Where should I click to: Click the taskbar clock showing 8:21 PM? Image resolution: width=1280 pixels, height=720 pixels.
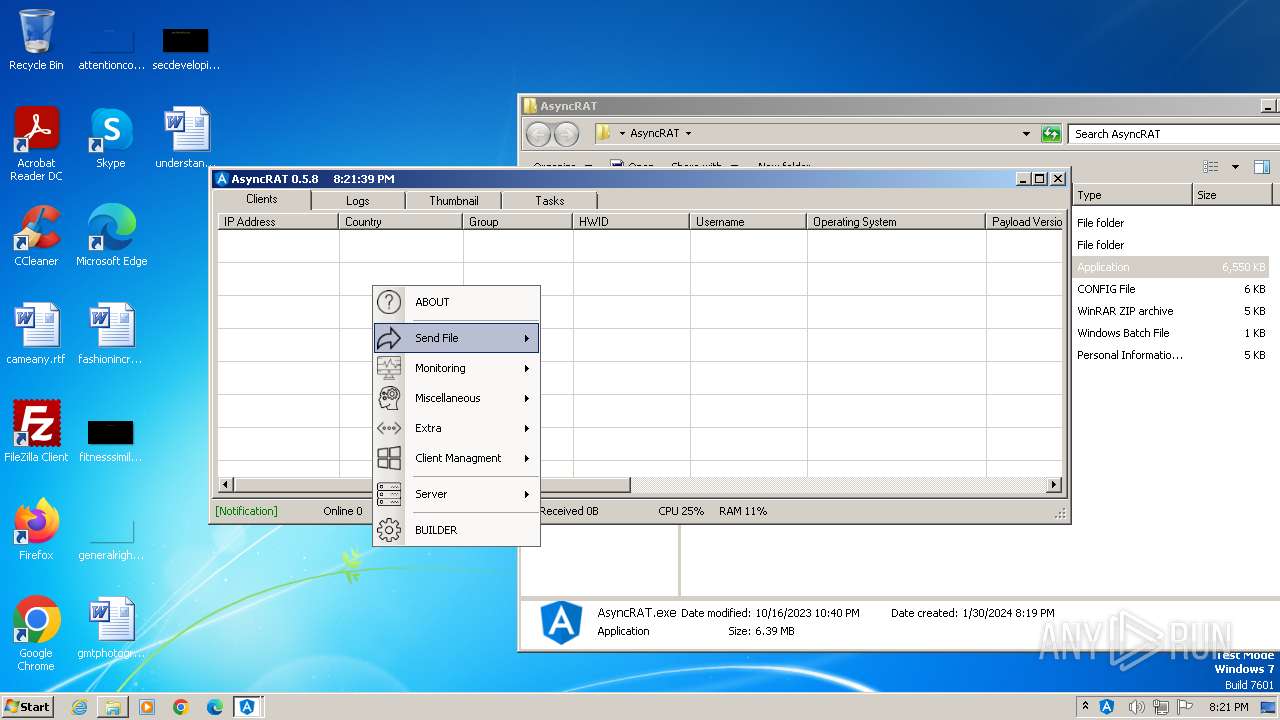click(1228, 707)
